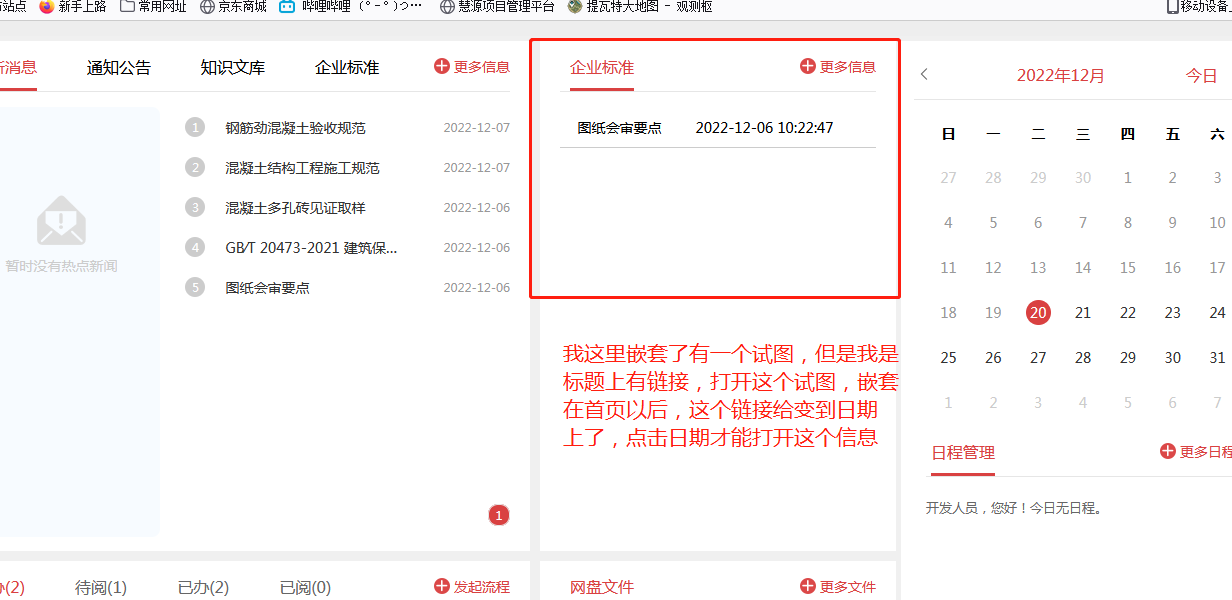Image resolution: width=1232 pixels, height=600 pixels.
Task: Click the red notification badge showing 1
Action: (498, 515)
